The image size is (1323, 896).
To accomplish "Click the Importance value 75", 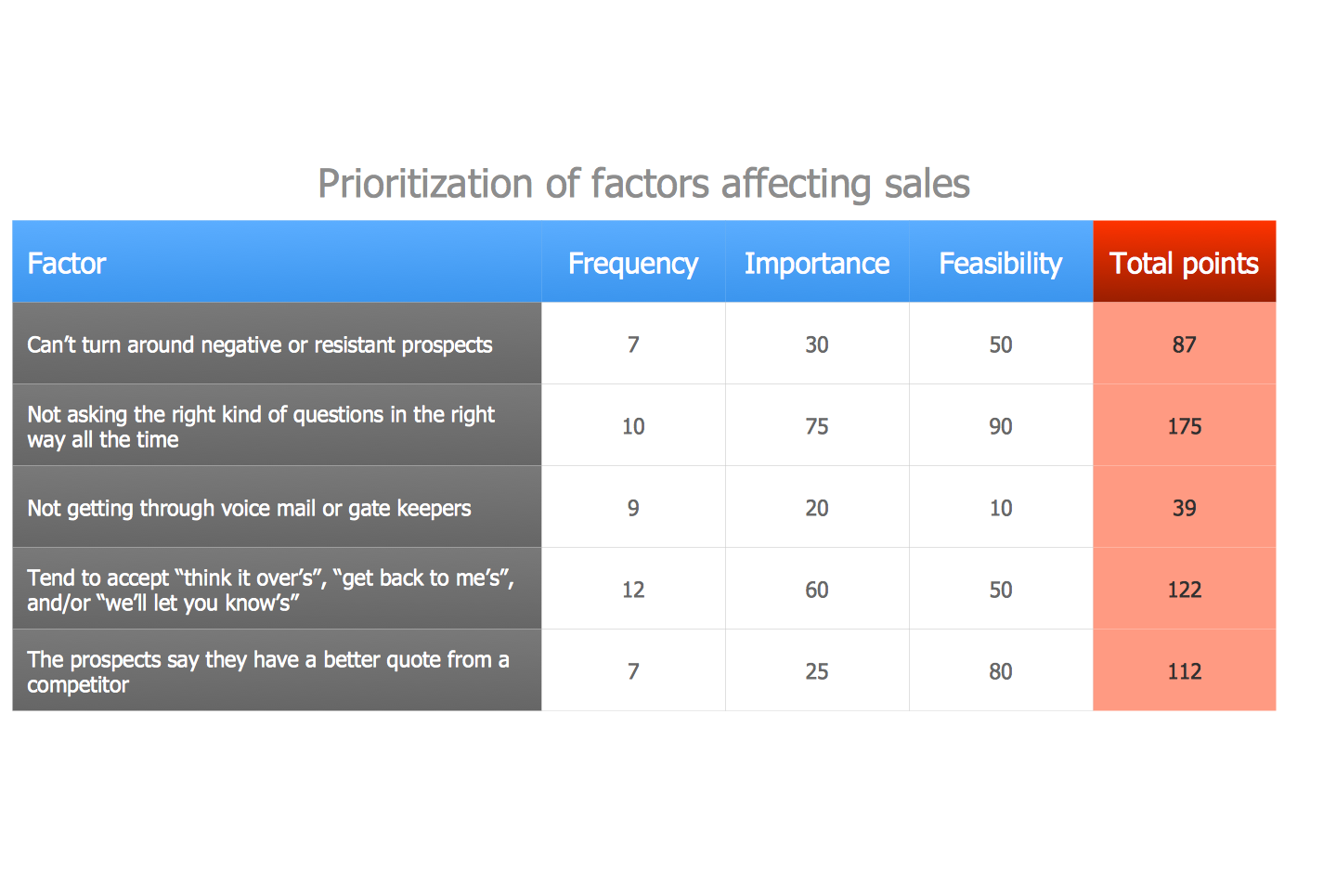I will [816, 426].
